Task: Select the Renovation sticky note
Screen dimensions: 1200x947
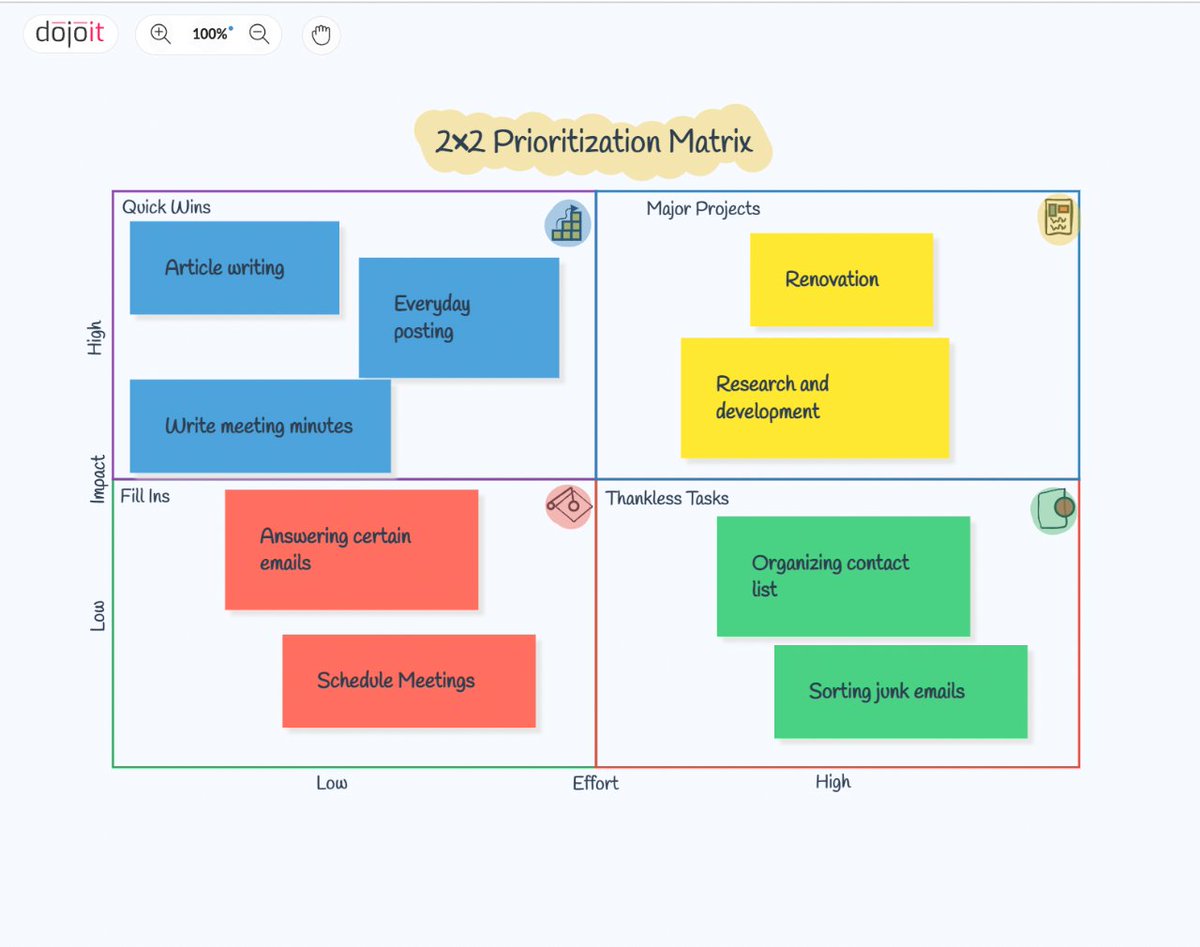Action: pos(842,280)
